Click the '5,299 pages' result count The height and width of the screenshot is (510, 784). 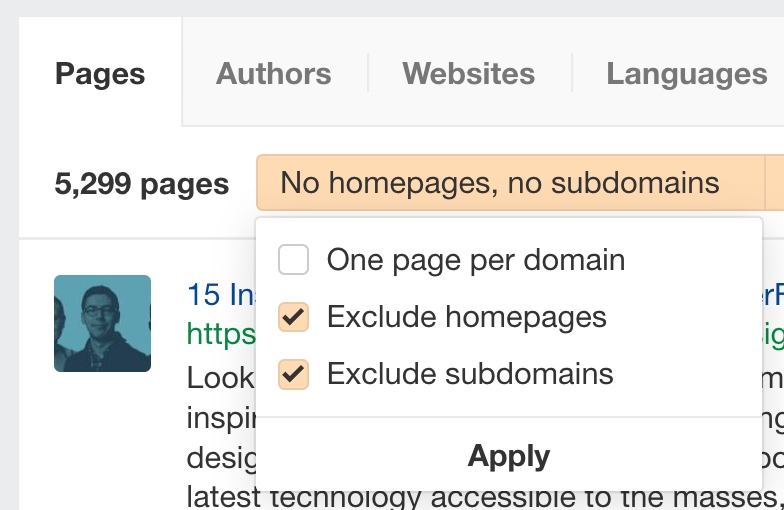[x=142, y=184]
